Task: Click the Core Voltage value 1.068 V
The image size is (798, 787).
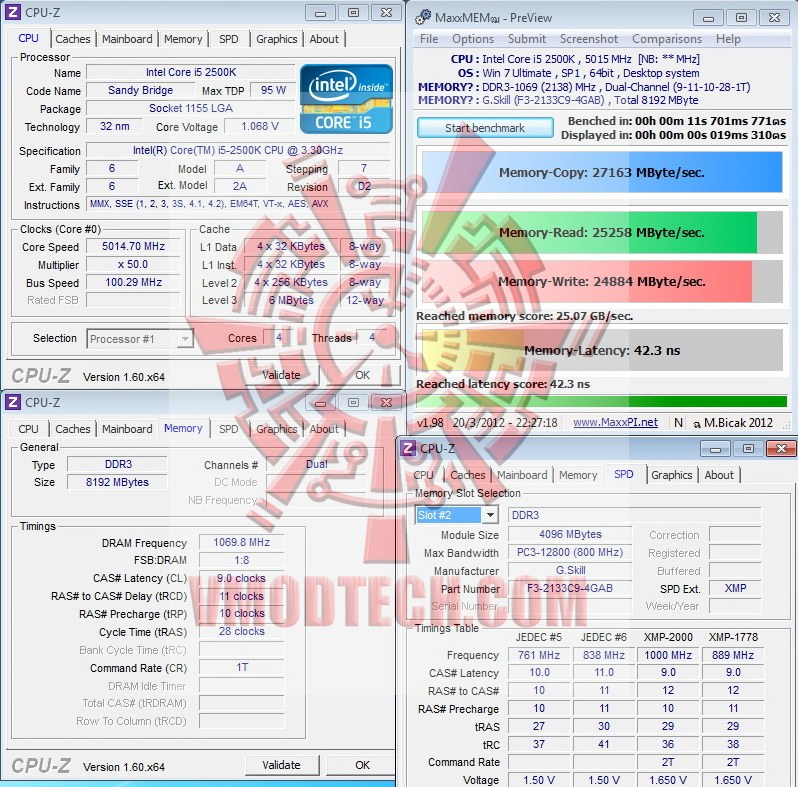Action: coord(260,126)
